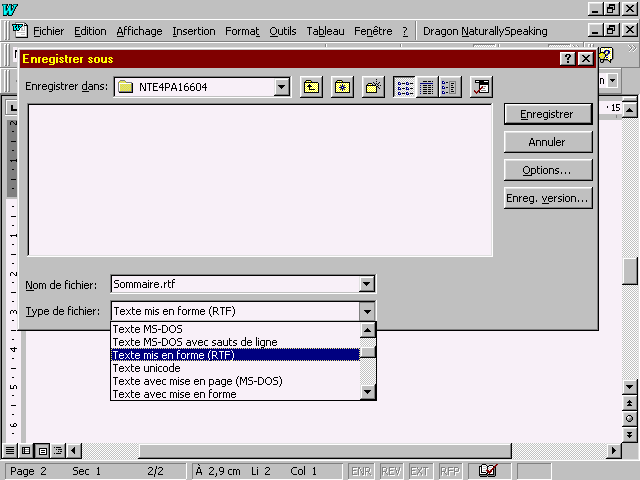Close the Enregistrer sous dialog
Viewport: 640px width, 480px height.
click(586, 59)
